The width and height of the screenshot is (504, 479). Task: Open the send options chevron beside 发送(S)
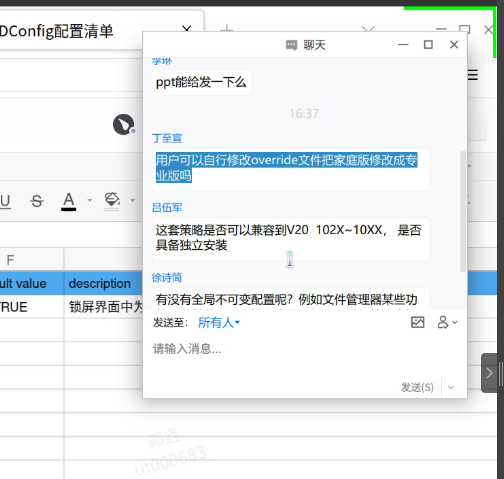[x=451, y=387]
